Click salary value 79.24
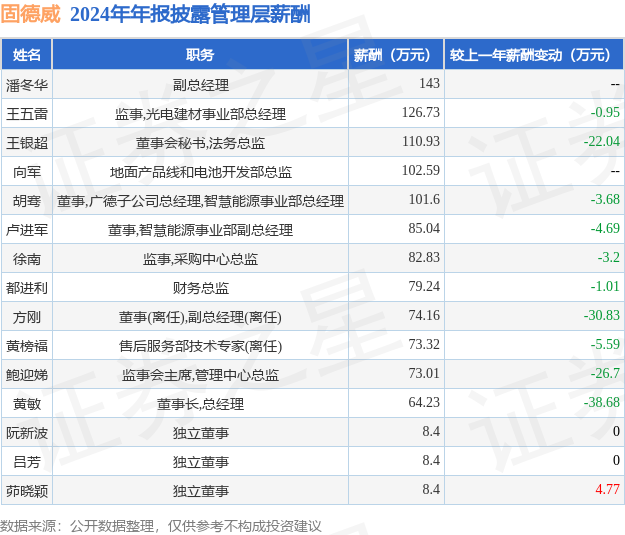 pos(424,286)
